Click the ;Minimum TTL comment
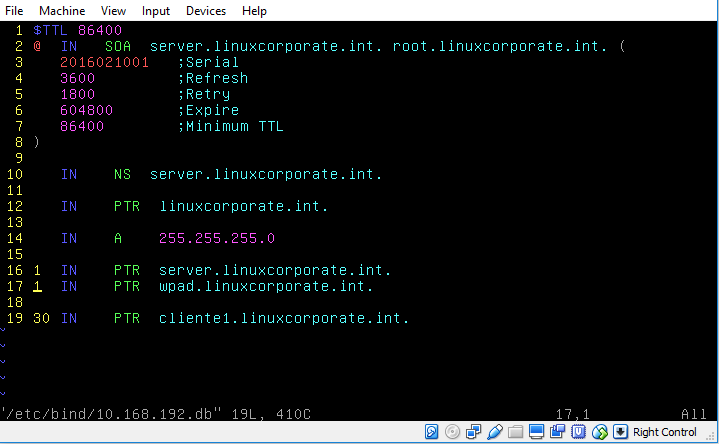The height and width of the screenshot is (444, 719). click(x=231, y=126)
